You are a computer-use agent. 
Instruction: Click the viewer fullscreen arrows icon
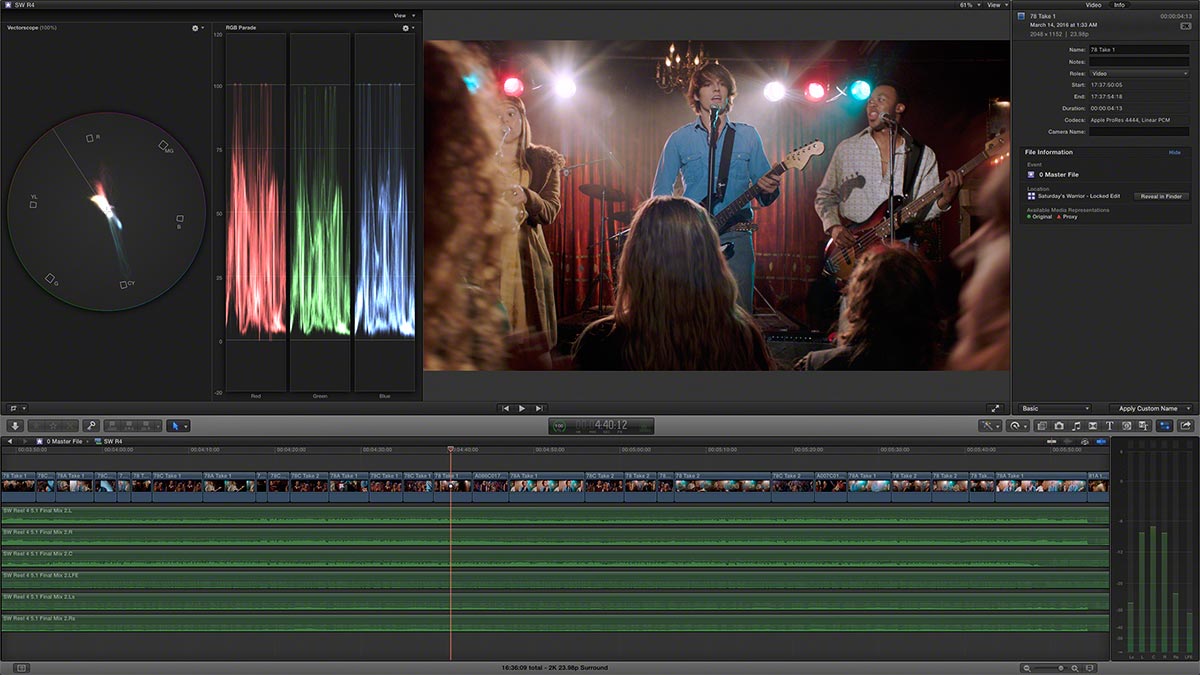[x=995, y=408]
